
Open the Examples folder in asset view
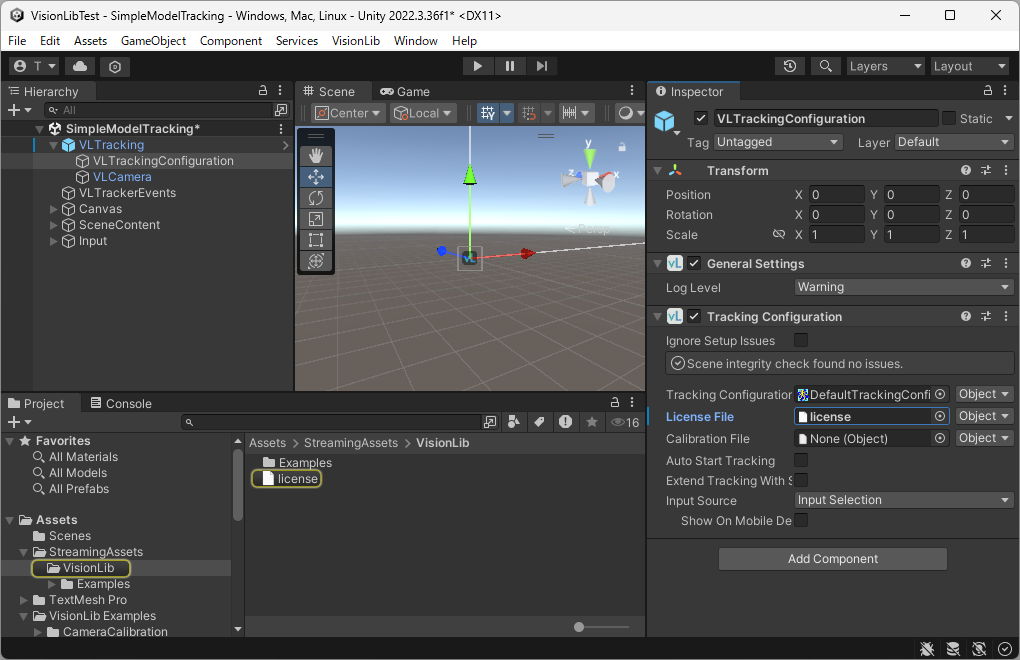click(x=297, y=462)
